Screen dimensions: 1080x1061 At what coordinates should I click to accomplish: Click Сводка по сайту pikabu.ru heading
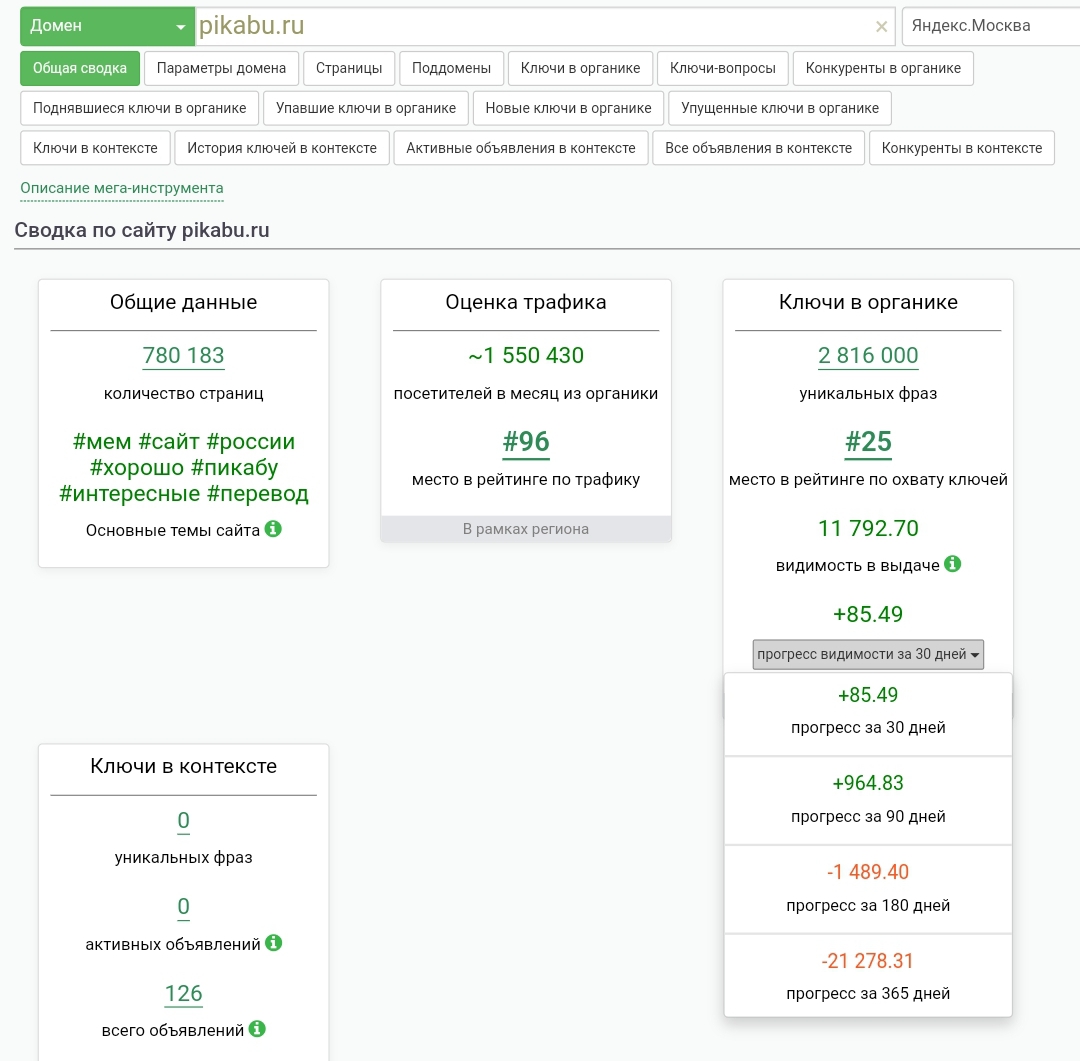(142, 230)
